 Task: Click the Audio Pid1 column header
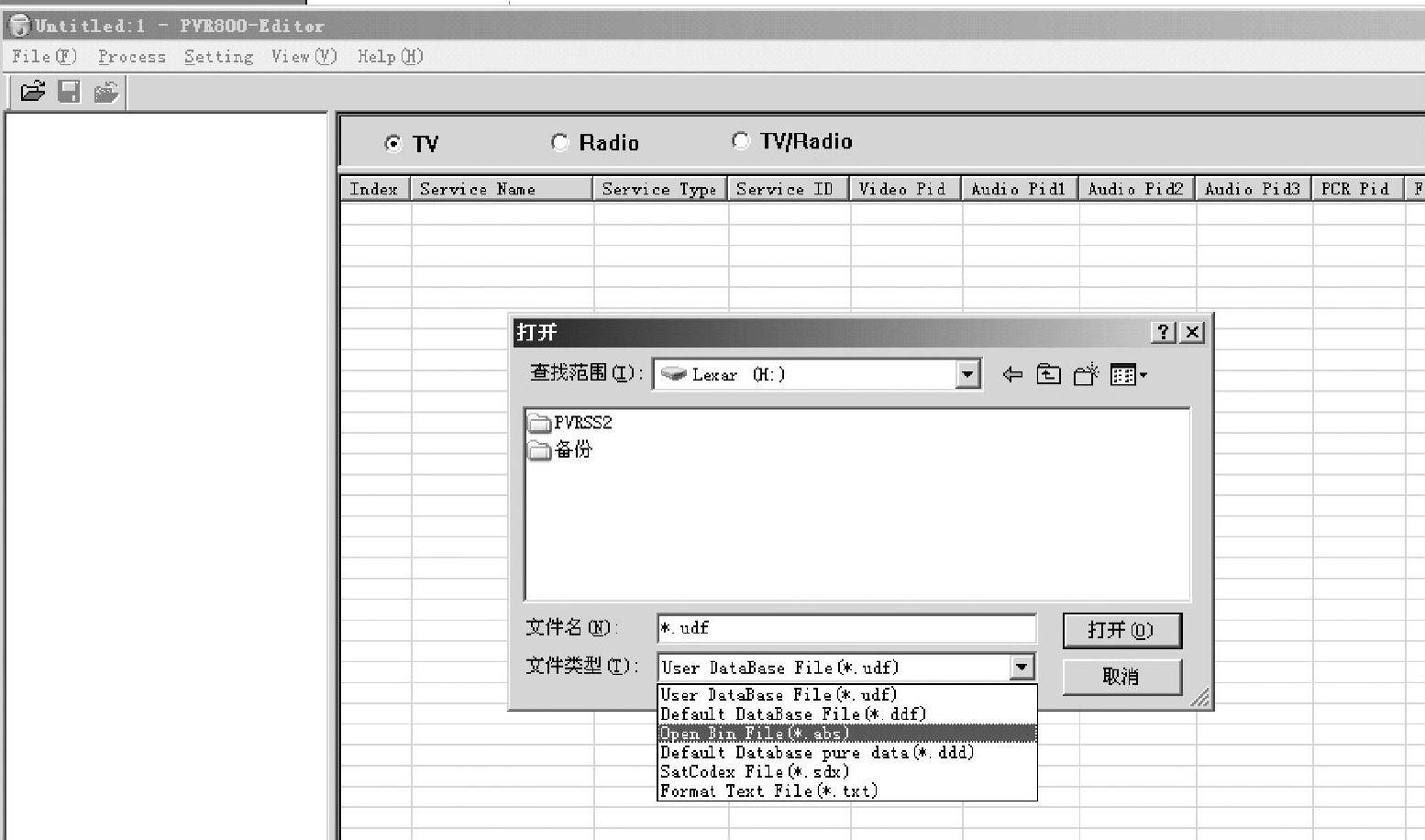pos(1020,189)
